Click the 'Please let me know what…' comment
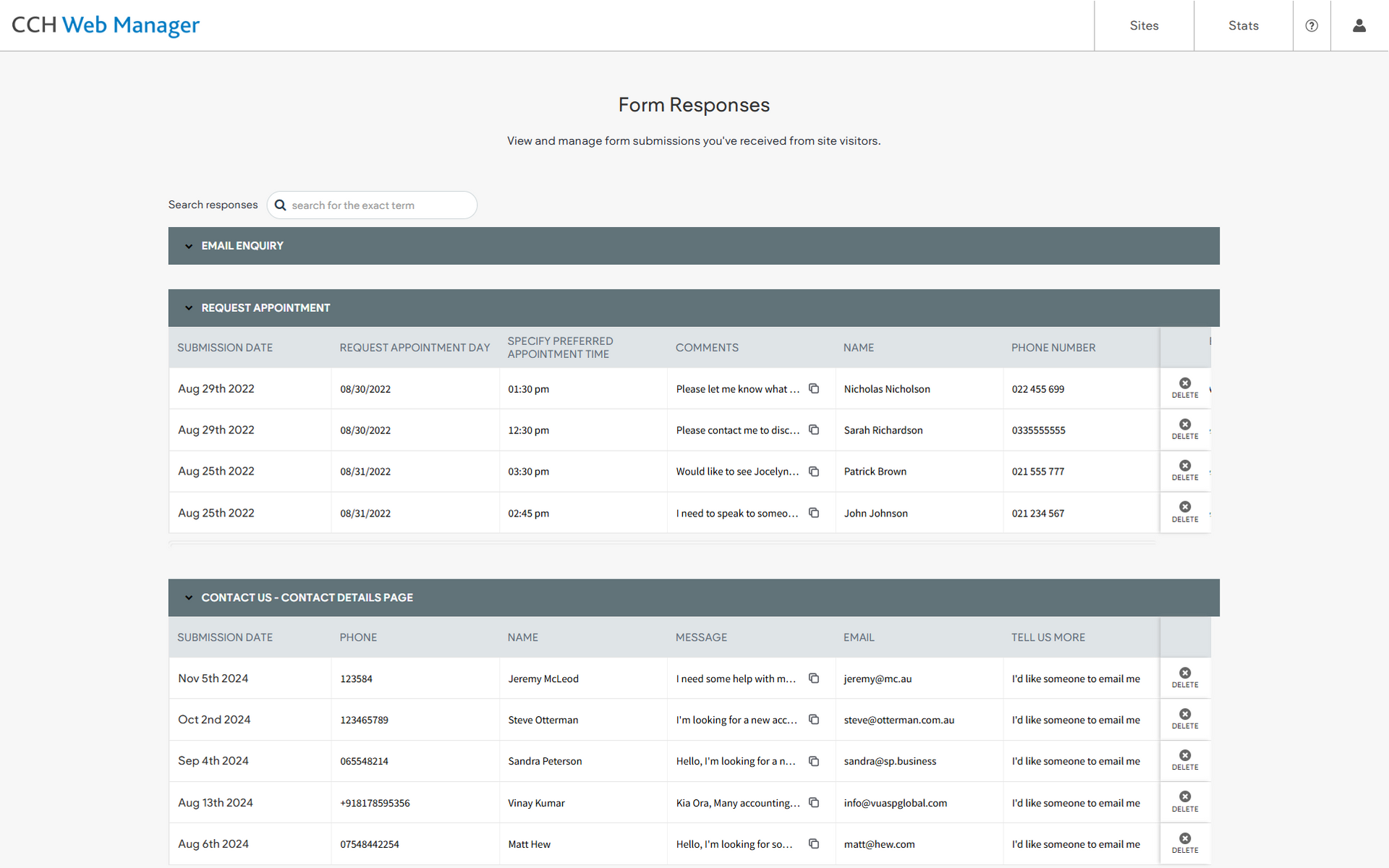Screen dimensions: 1389x868 pos(738,389)
